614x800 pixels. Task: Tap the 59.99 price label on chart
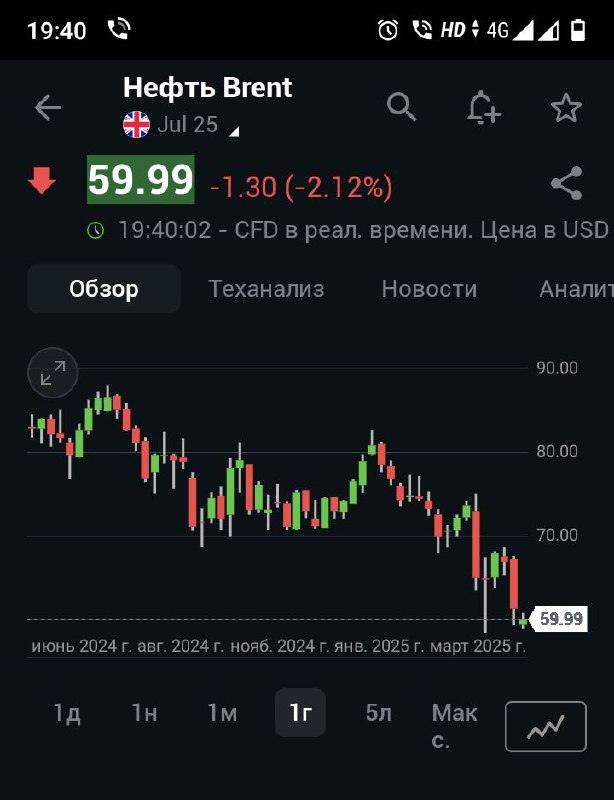point(560,619)
